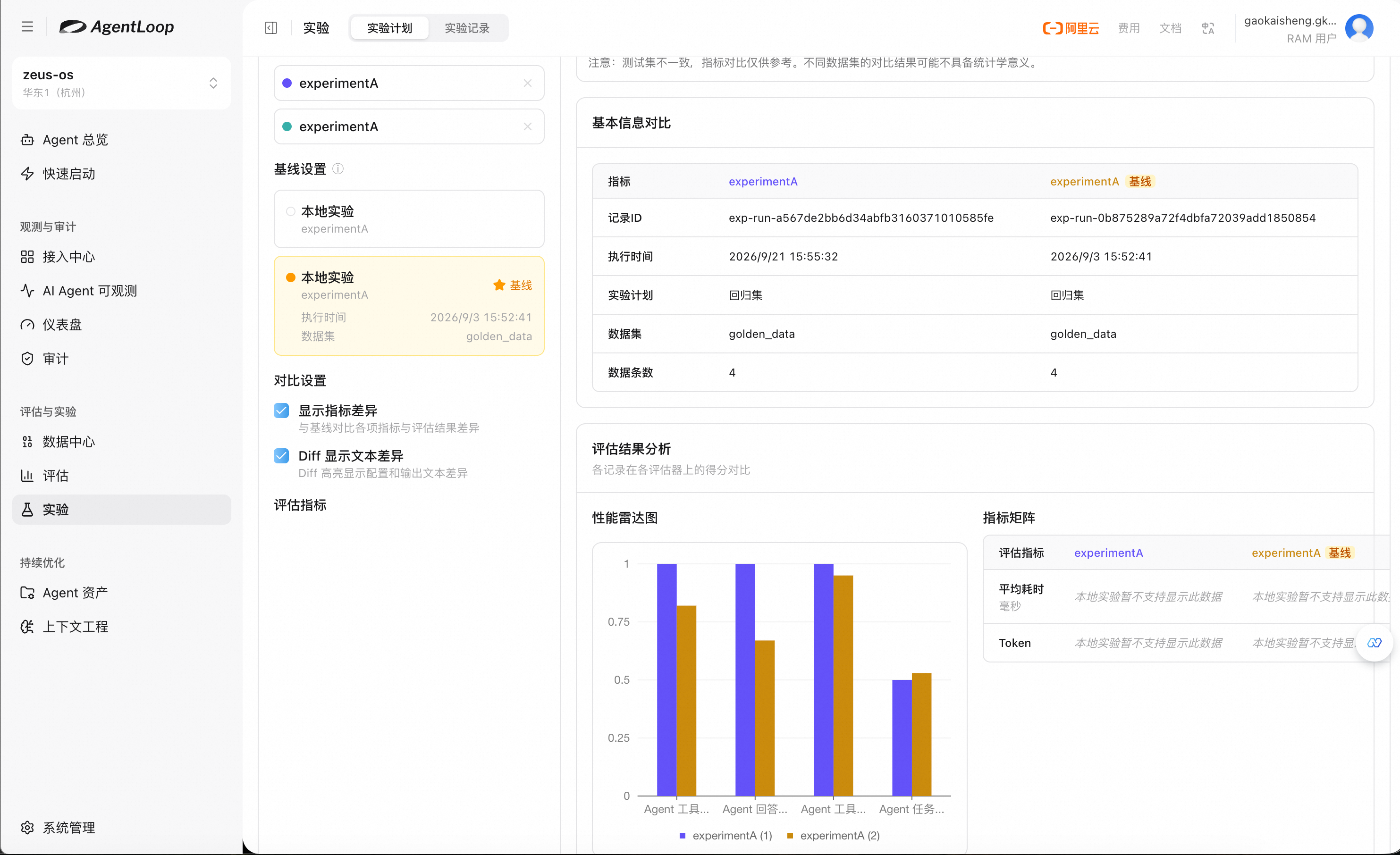
Task: Switch to 实验记录 tab
Action: [467, 28]
